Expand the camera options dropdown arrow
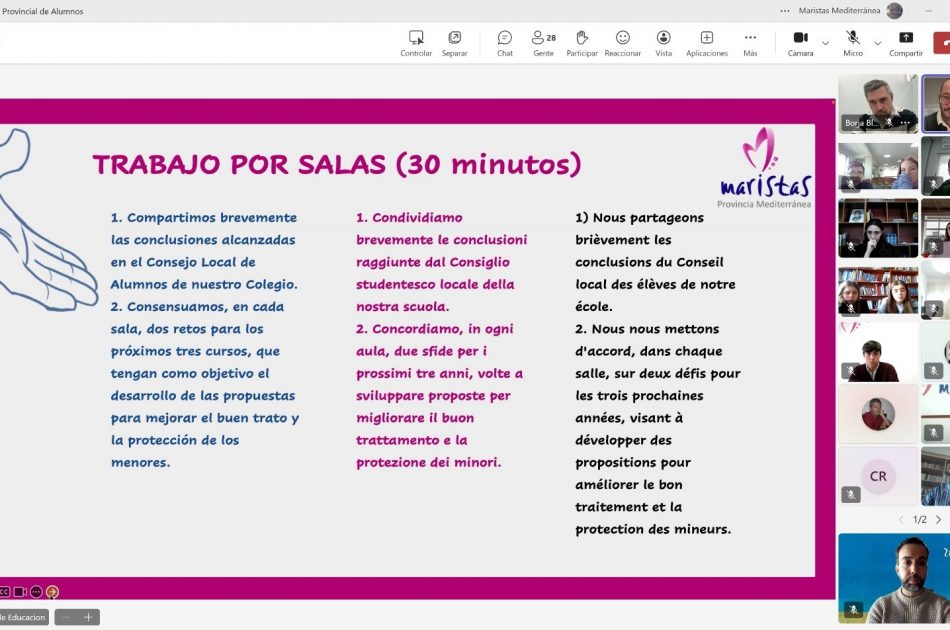Screen dimensions: 950x630 pos(825,43)
